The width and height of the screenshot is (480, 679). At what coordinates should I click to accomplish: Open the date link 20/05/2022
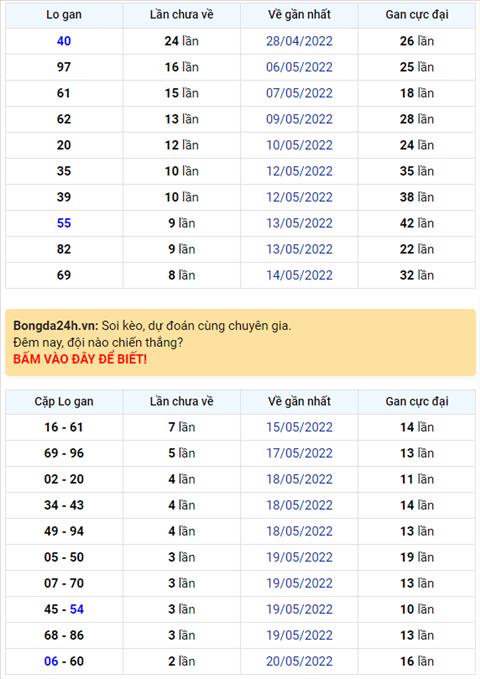tap(299, 661)
